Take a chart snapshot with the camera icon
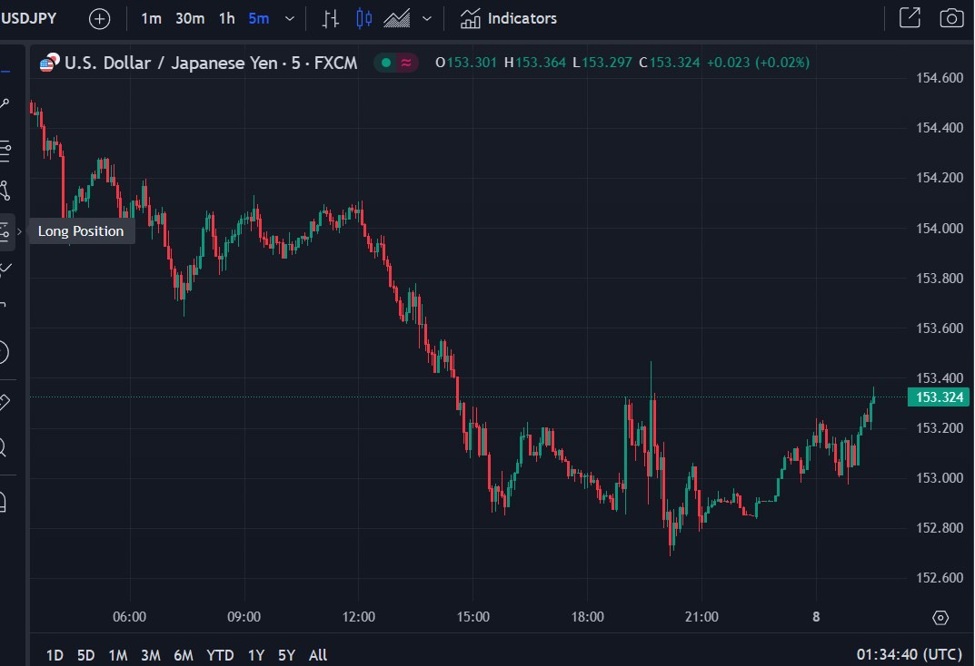The width and height of the screenshot is (975, 666). 953,18
